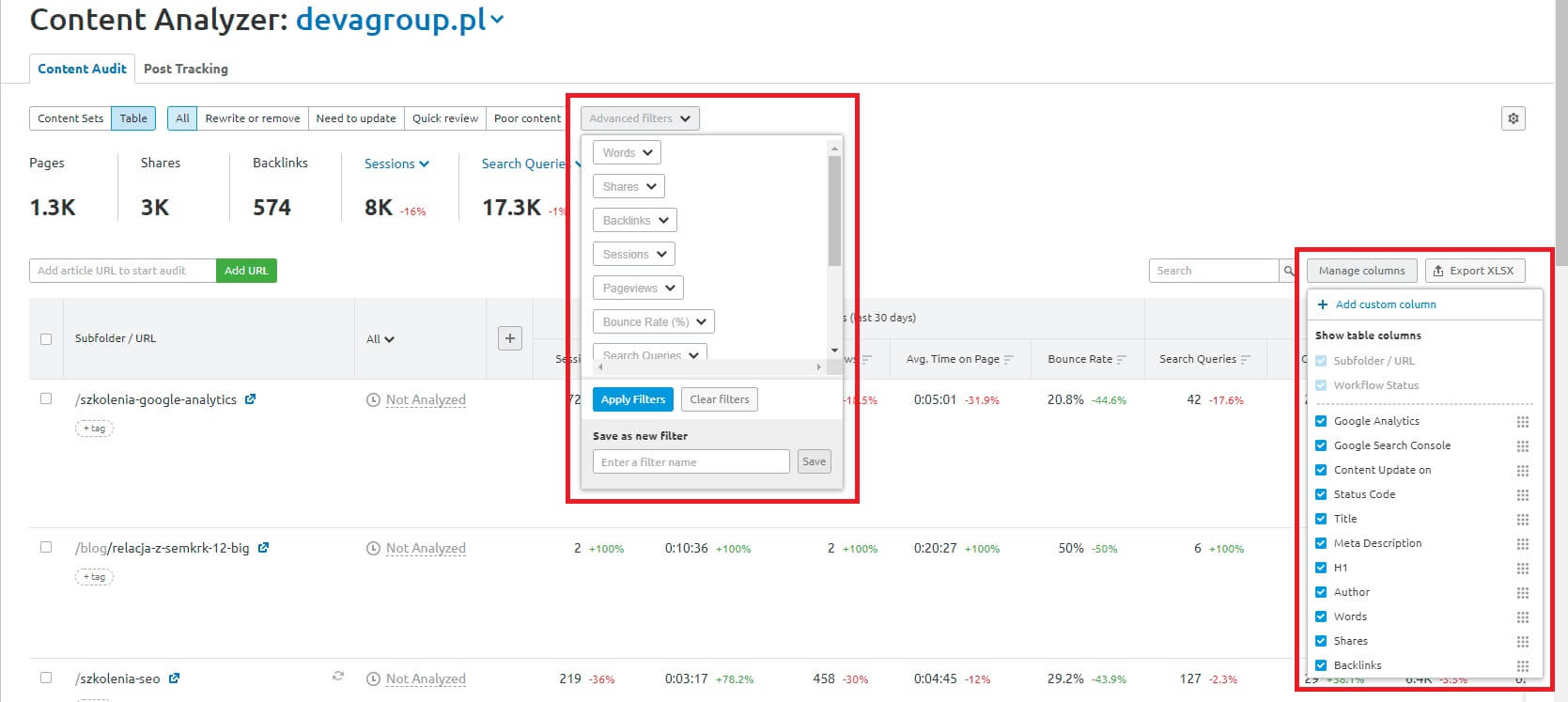Click the search magnifier icon
Image resolution: width=1568 pixels, height=702 pixels.
click(x=1288, y=271)
